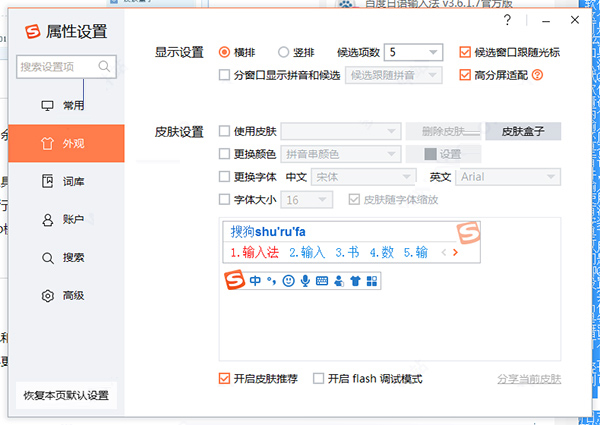
Task: Enable 开启 flash 调试模式 checkbox
Action: point(318,379)
